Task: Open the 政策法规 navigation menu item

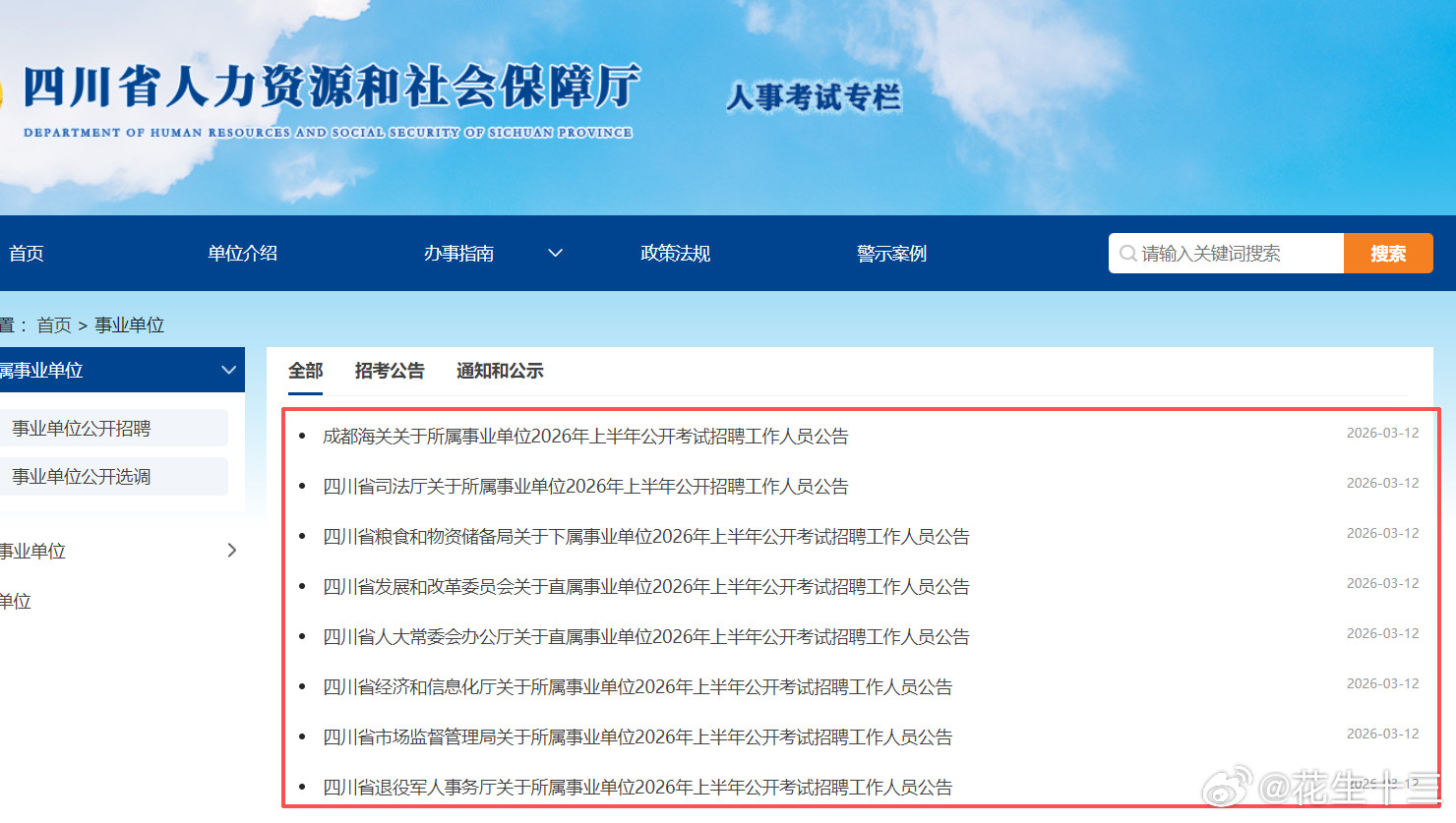Action: (676, 253)
